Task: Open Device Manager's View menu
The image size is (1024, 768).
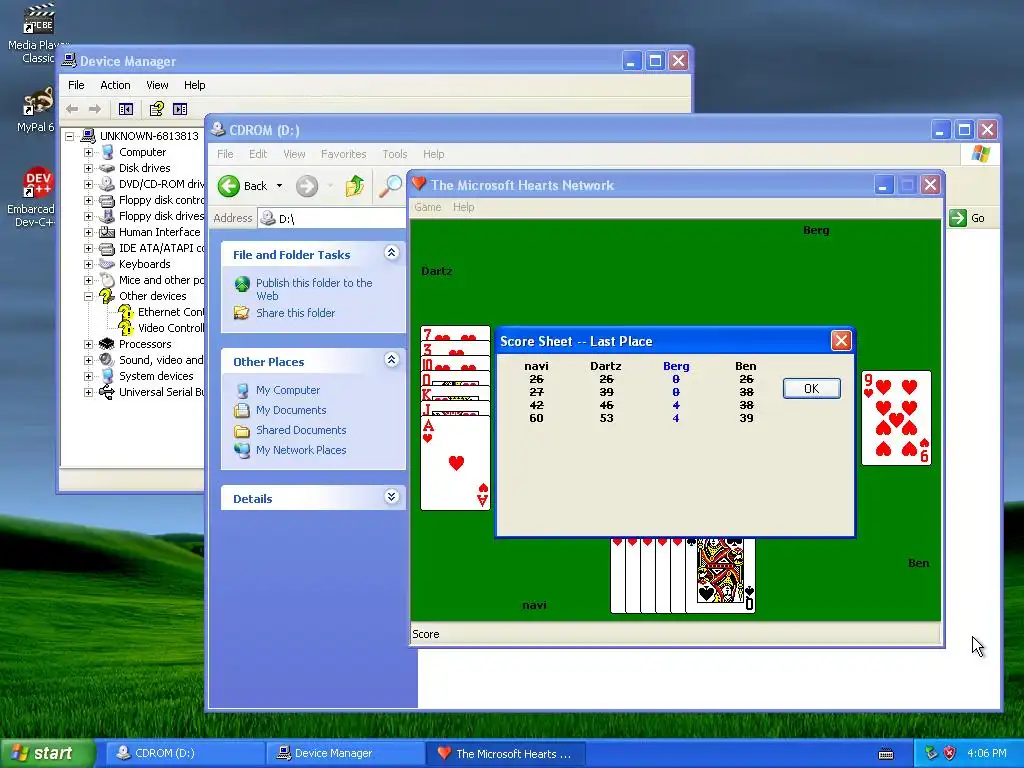Action: [157, 85]
